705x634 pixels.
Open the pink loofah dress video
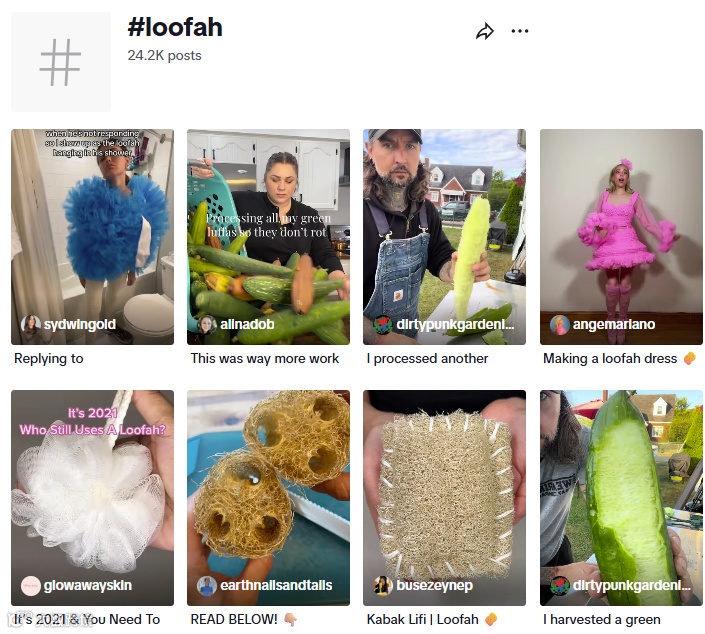(x=621, y=237)
